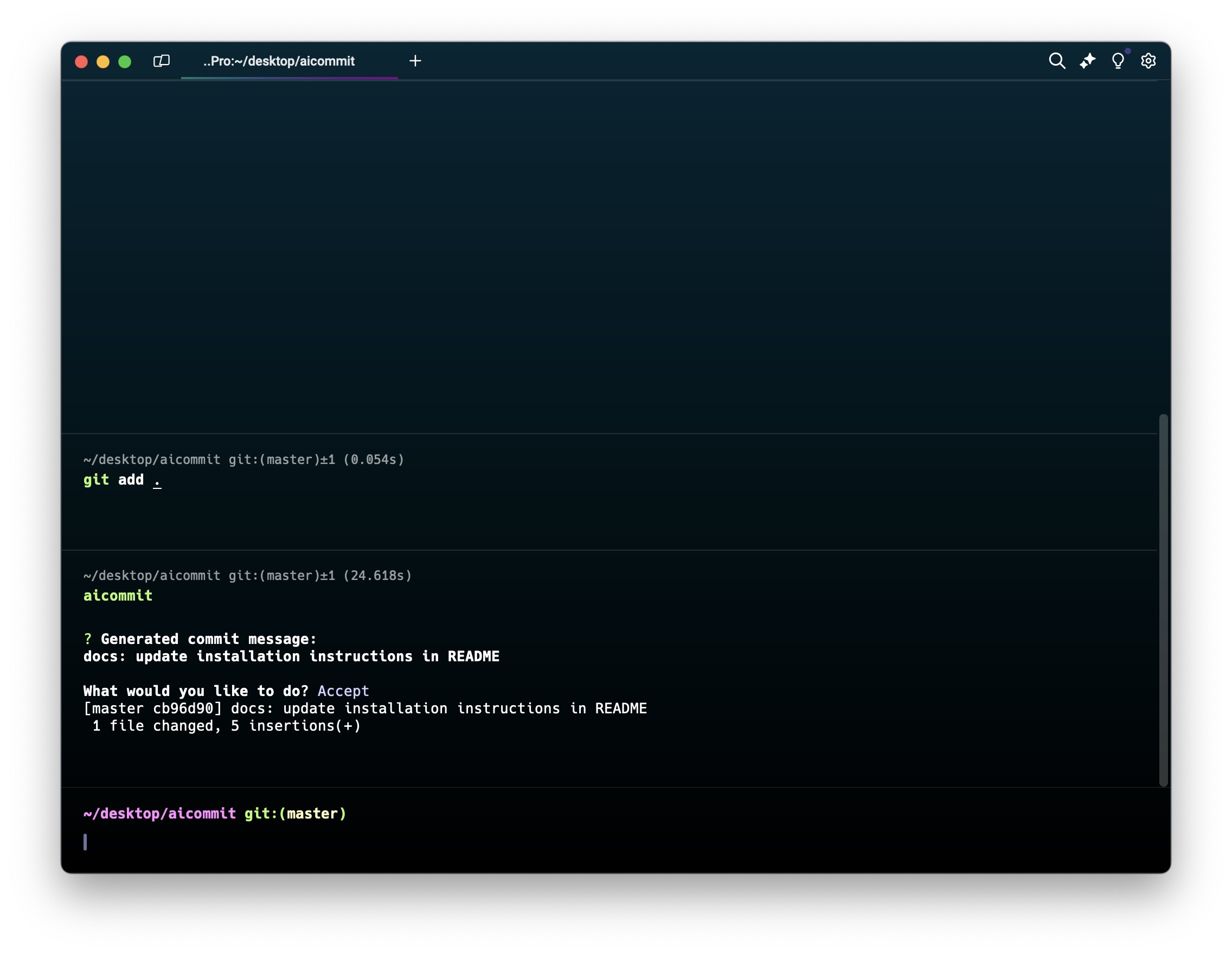Screen dimensions: 1232x954
Task: Click the prompt header showing (24.618s)
Action: [x=248, y=576]
